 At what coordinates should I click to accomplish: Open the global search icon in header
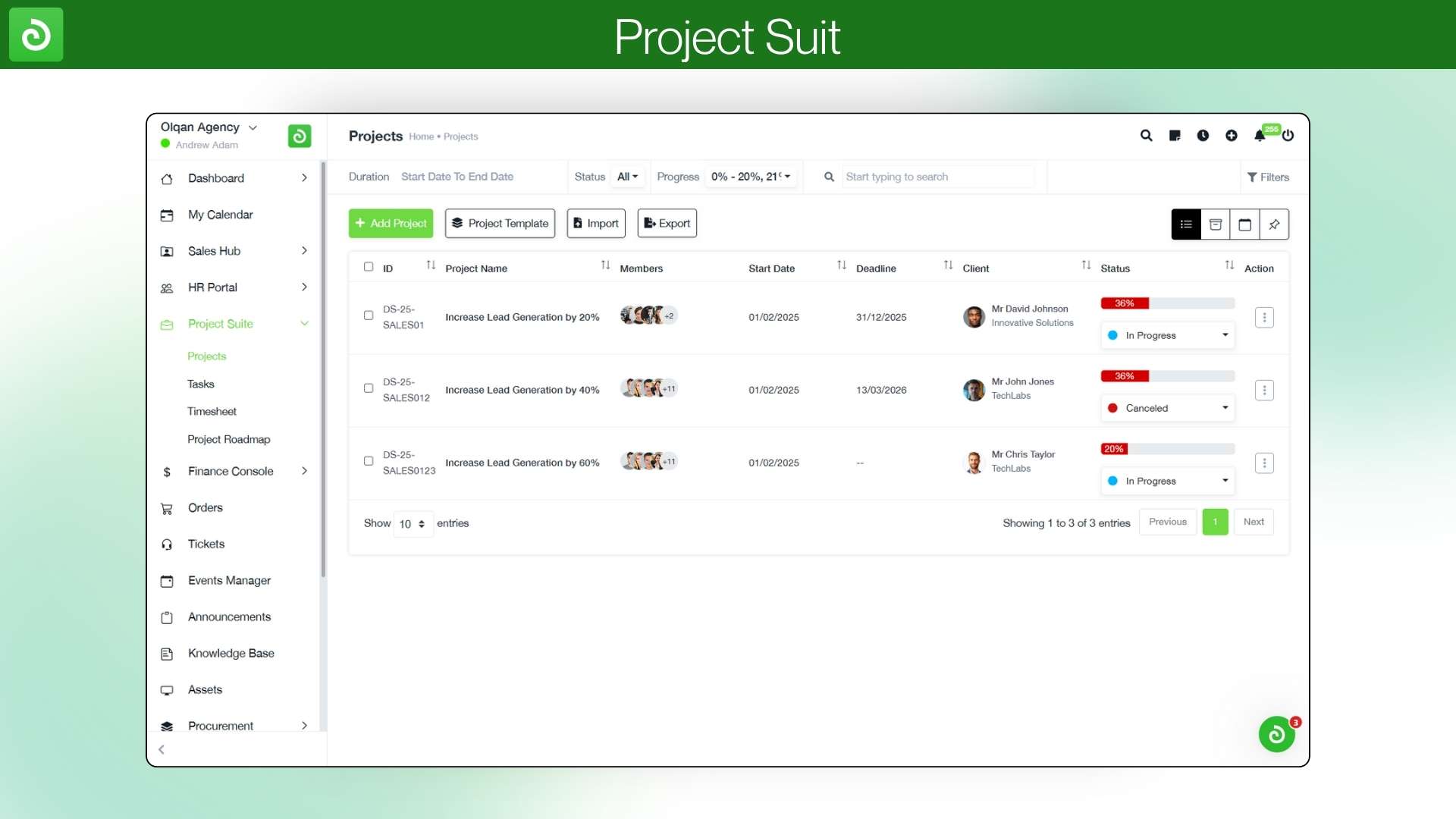(x=1146, y=136)
